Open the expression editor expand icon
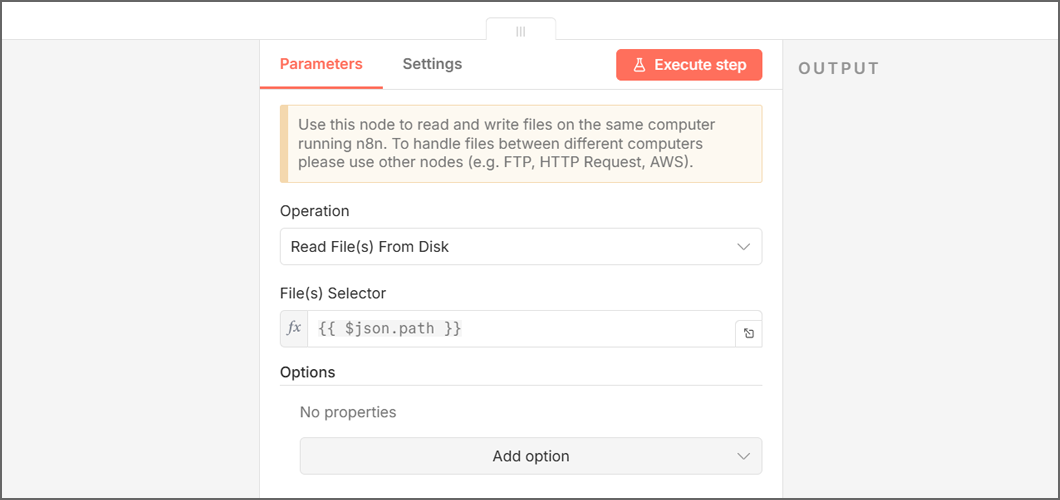The width and height of the screenshot is (1060, 500). 748,334
